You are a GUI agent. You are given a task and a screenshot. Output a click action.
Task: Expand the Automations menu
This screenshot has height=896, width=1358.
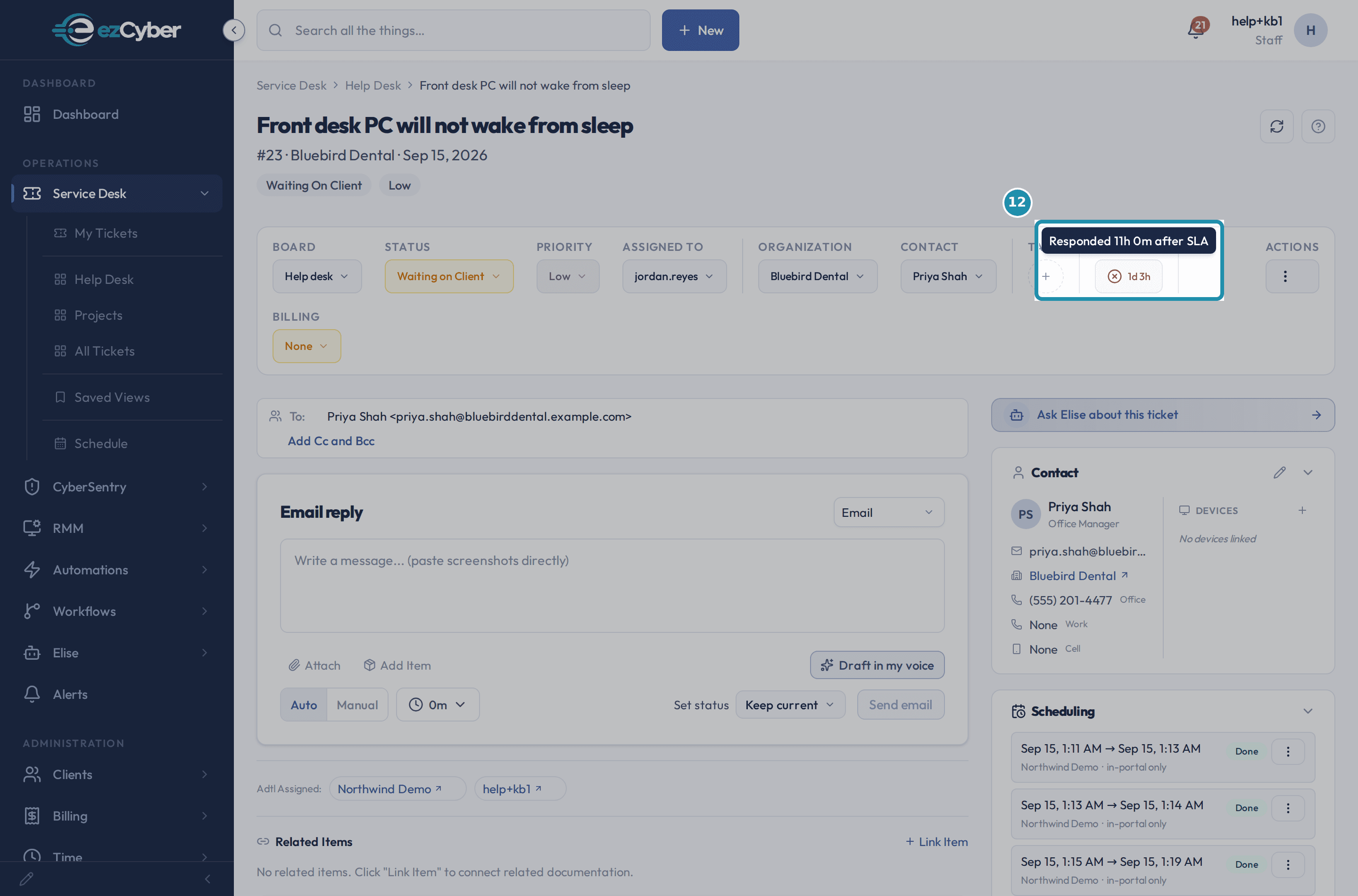point(116,570)
